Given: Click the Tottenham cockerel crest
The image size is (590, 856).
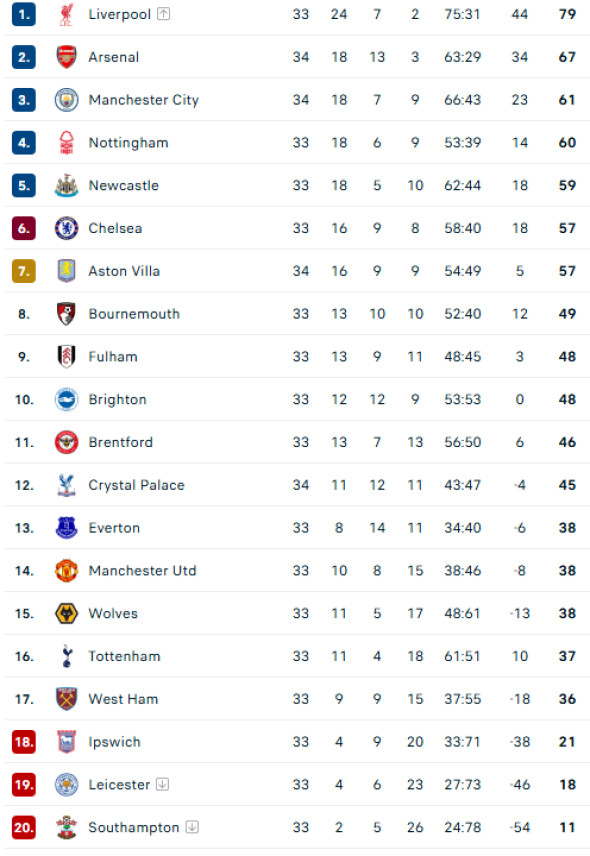Looking at the screenshot, I should coord(67,656).
